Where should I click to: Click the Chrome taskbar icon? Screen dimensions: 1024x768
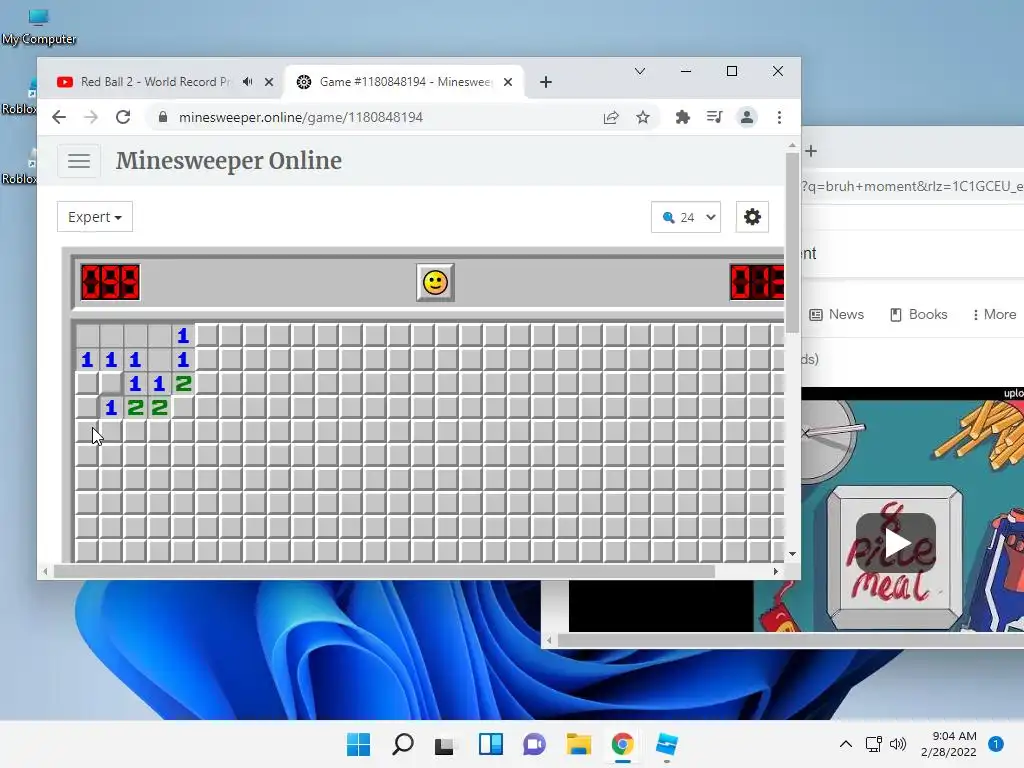click(622, 744)
